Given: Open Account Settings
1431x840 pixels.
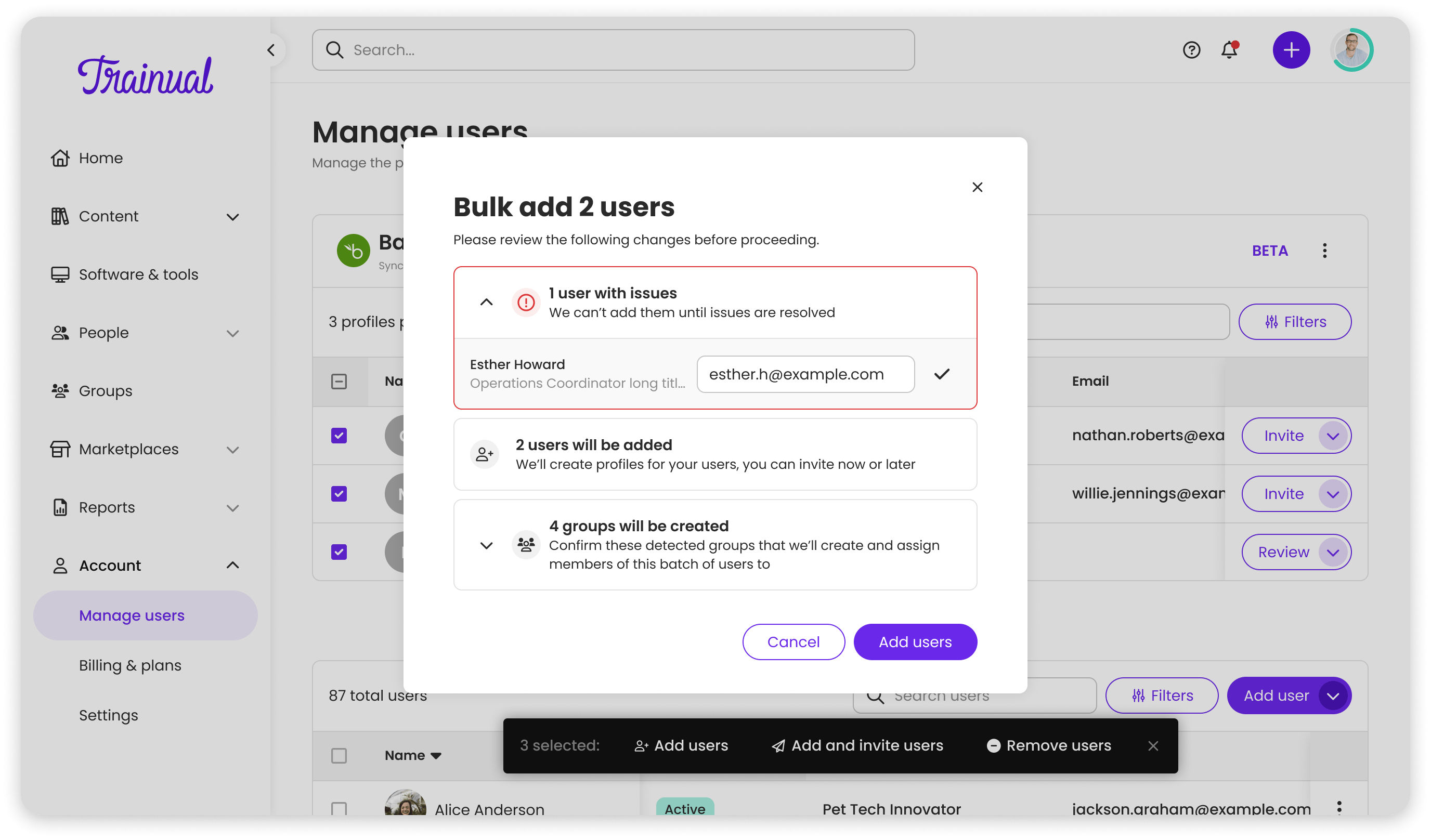Looking at the screenshot, I should tap(109, 715).
